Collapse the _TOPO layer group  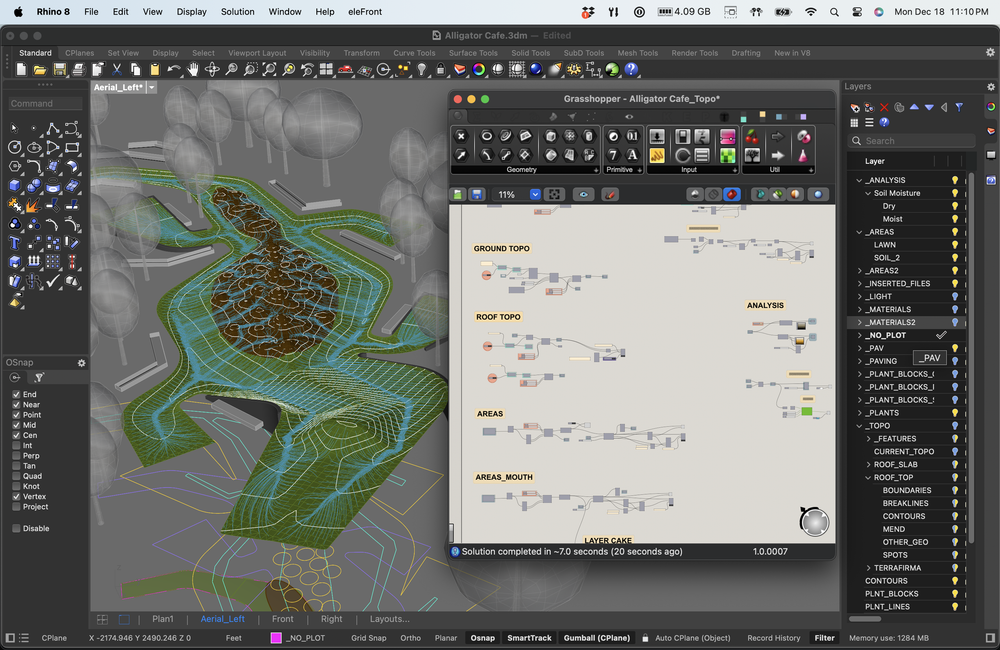pos(858,425)
